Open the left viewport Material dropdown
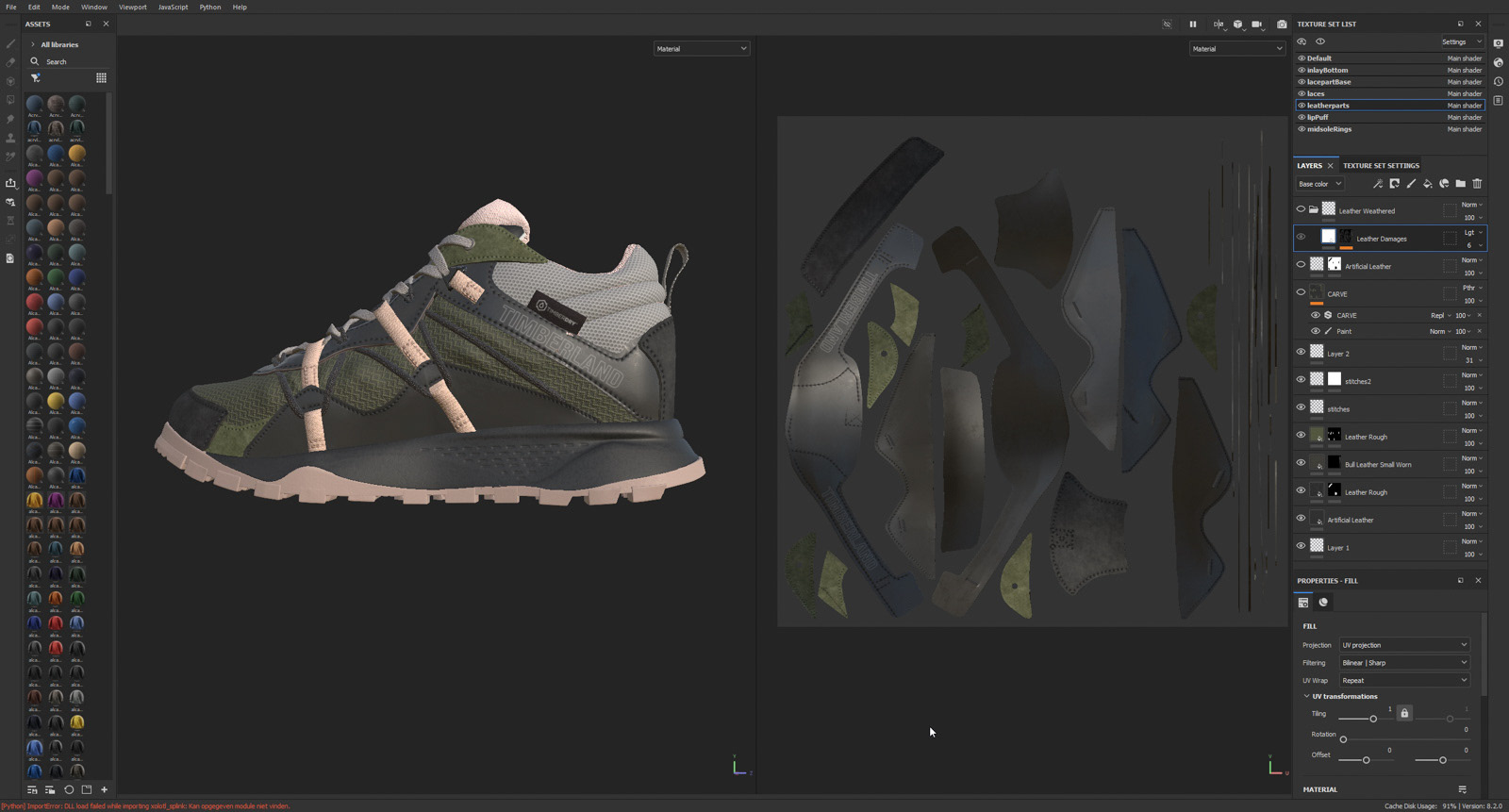 [x=702, y=48]
